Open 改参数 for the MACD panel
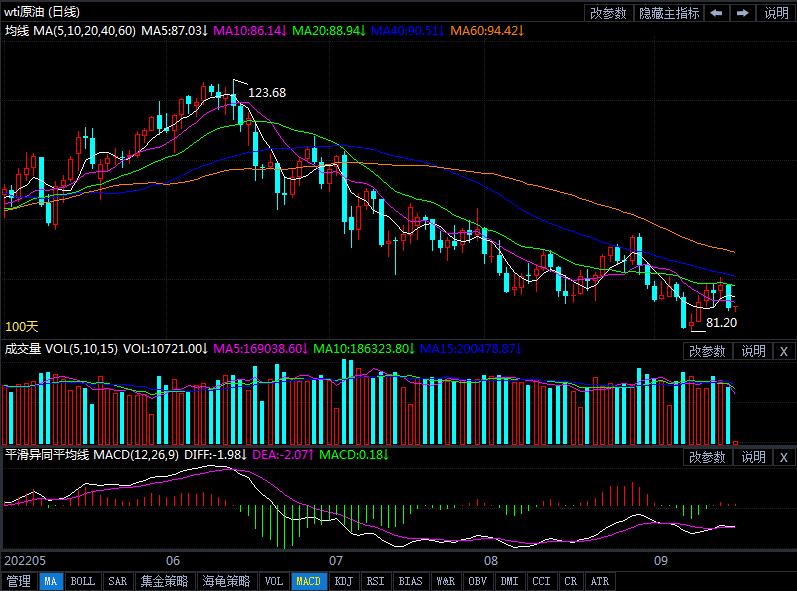 (708, 457)
